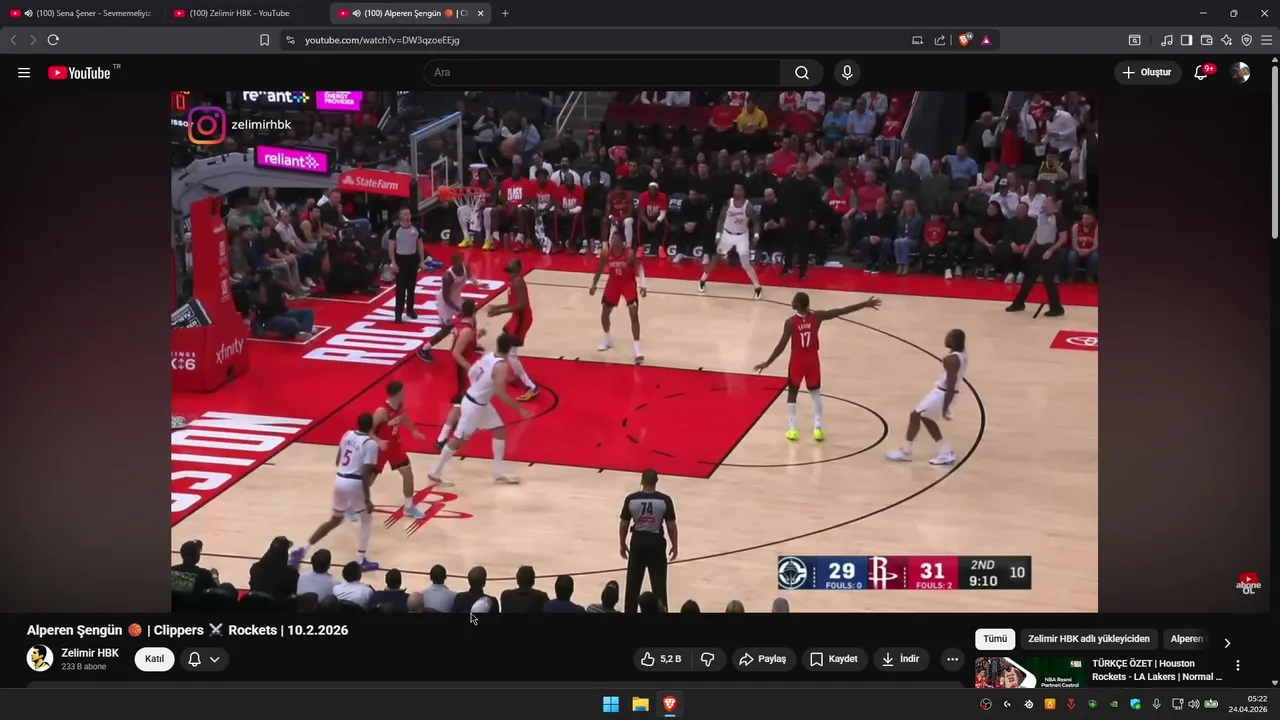Click the video player to pause playback
Image resolution: width=1280 pixels, height=720 pixels.
click(634, 351)
